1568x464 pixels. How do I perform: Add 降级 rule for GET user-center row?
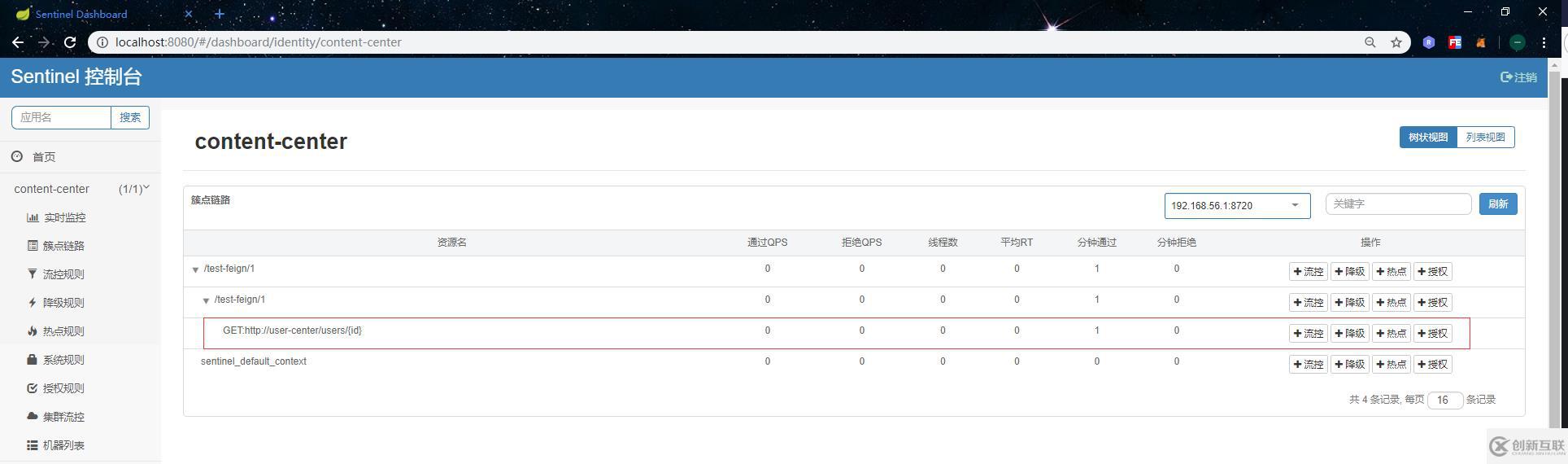[1350, 334]
